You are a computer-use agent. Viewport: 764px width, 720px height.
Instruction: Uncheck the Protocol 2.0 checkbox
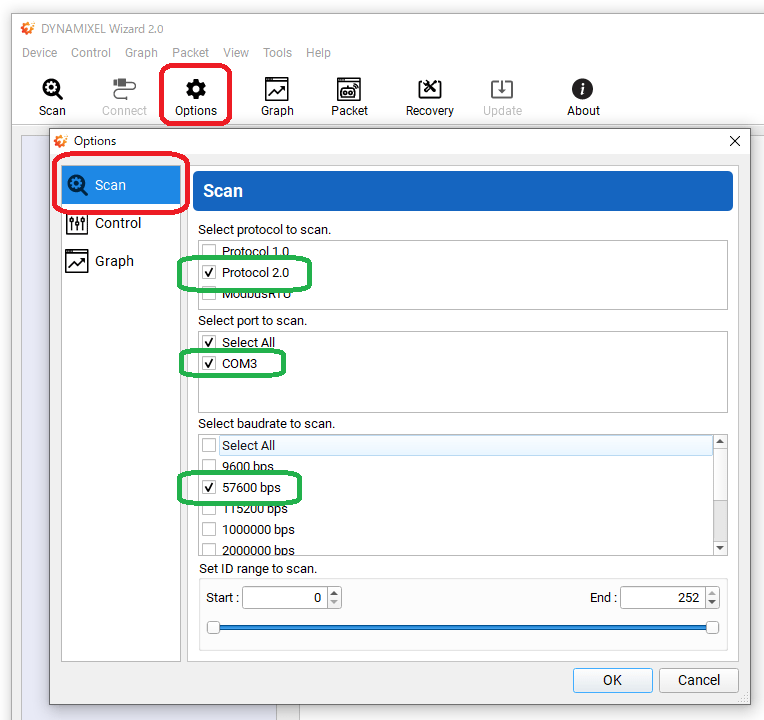209,272
